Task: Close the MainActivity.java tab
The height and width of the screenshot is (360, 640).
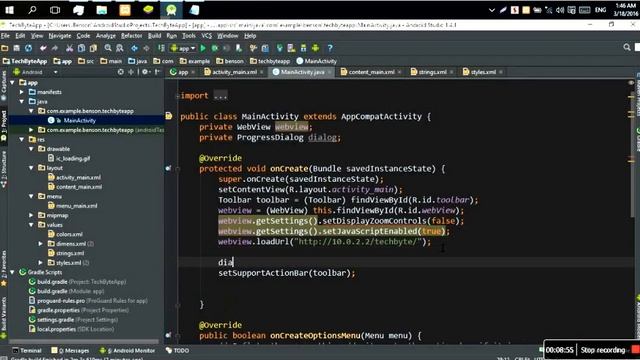Action: [329, 72]
